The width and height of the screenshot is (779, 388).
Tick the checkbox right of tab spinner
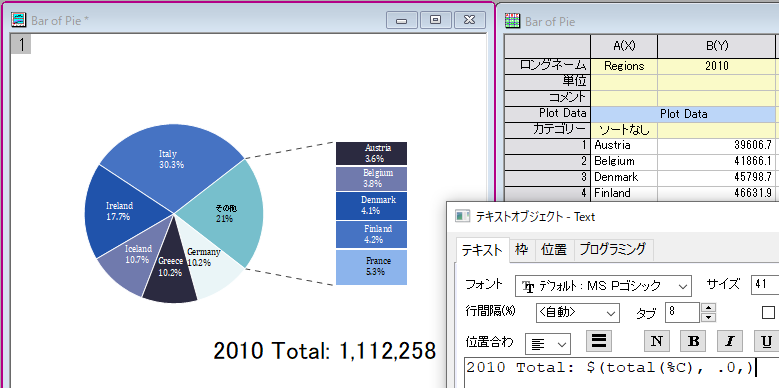768,312
